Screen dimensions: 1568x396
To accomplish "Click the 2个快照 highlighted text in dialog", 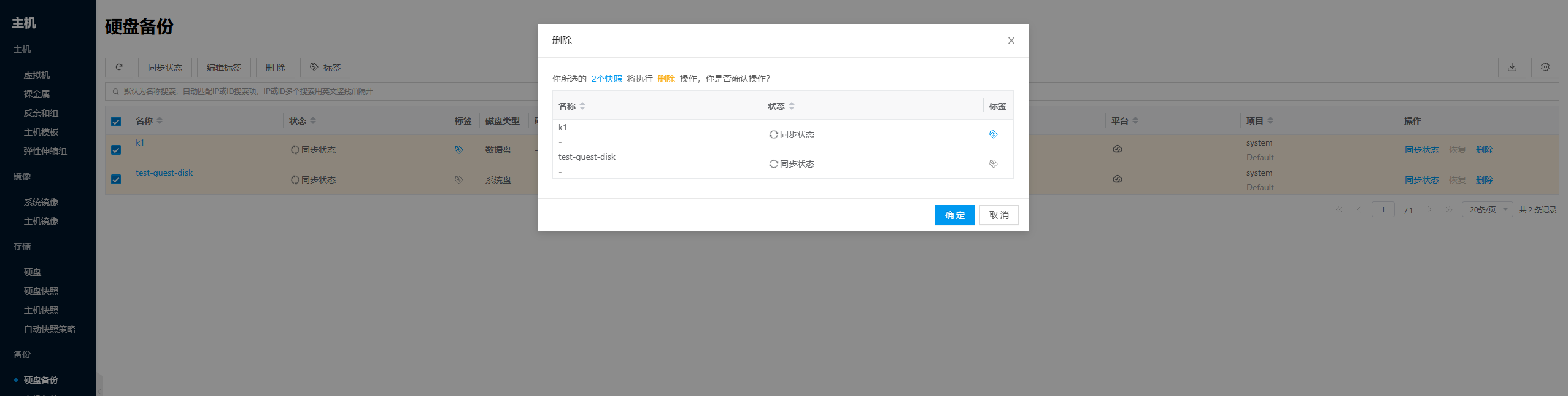I will [x=606, y=79].
